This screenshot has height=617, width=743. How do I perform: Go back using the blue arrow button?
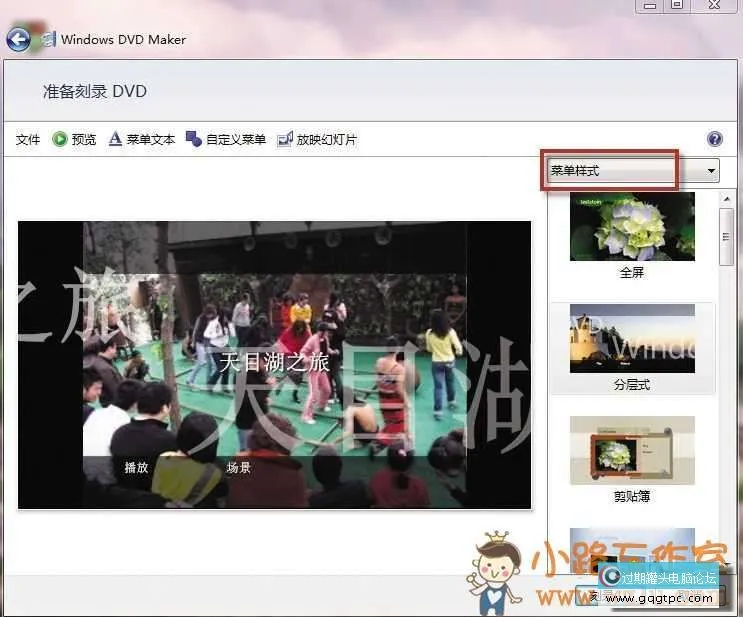18,40
